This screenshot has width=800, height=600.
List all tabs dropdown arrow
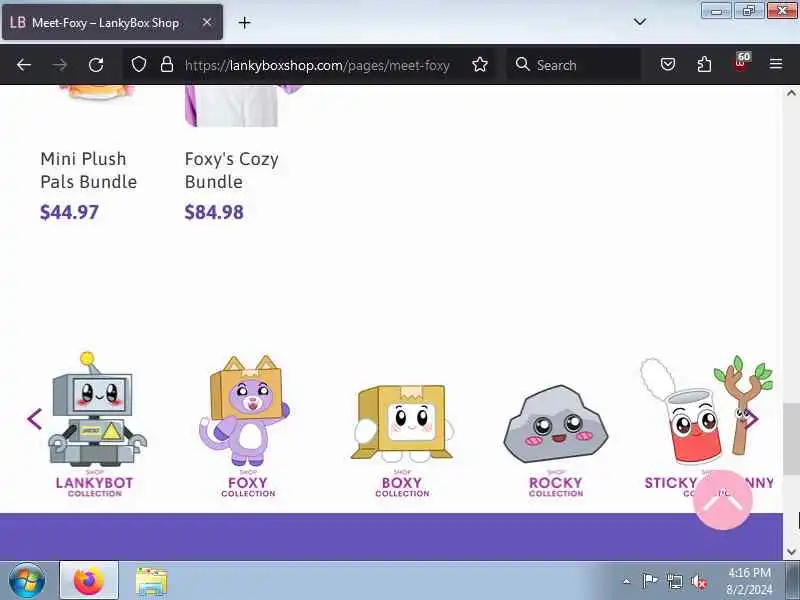640,22
